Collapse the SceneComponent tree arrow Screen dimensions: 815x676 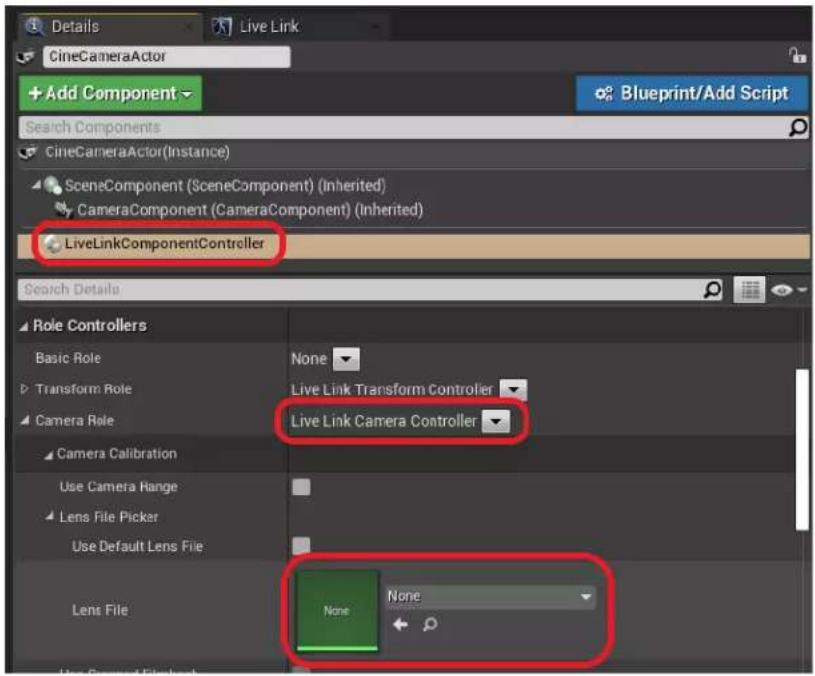(36, 184)
